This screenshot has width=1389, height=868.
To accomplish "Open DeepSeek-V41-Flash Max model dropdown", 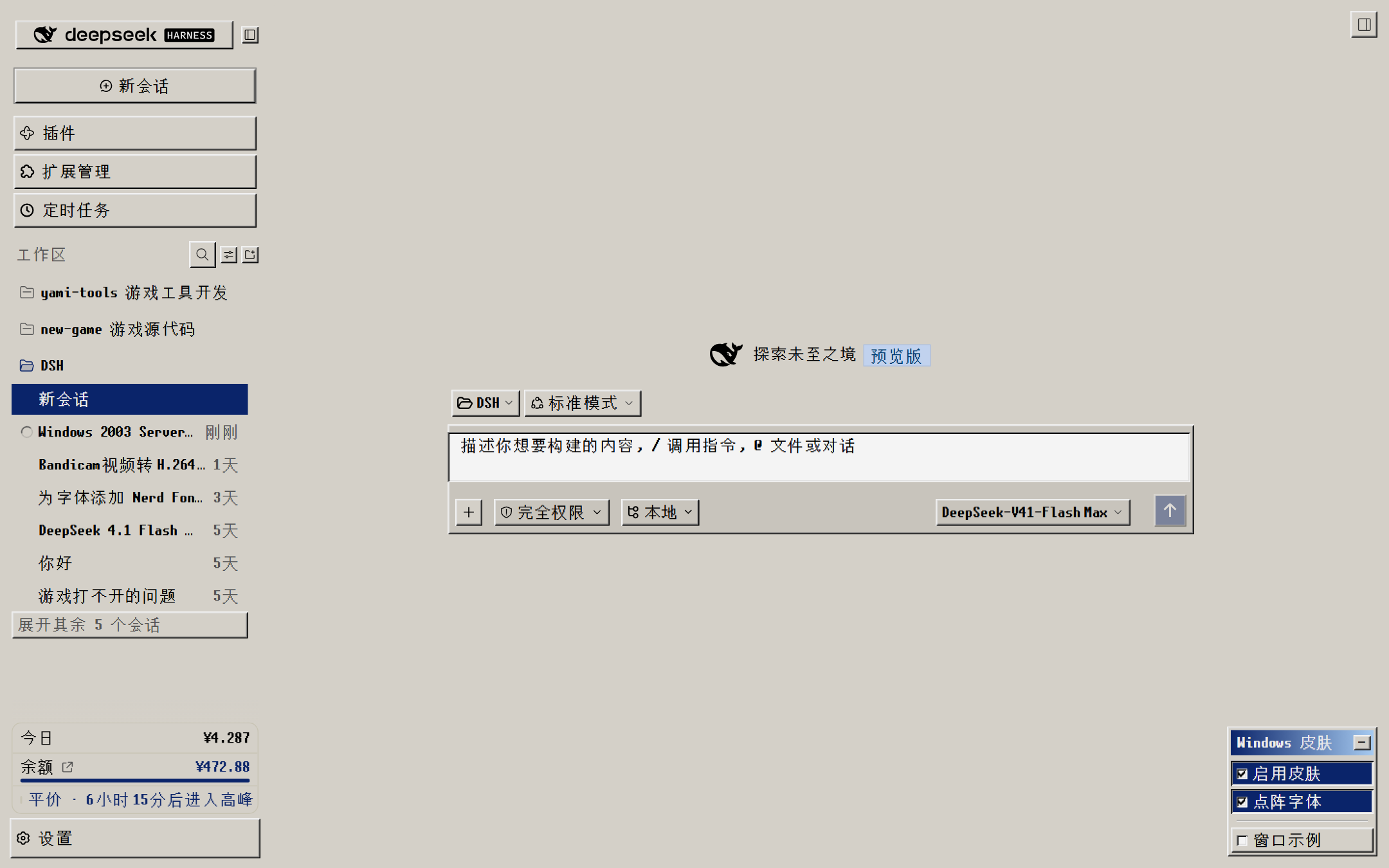I will tap(1033, 512).
